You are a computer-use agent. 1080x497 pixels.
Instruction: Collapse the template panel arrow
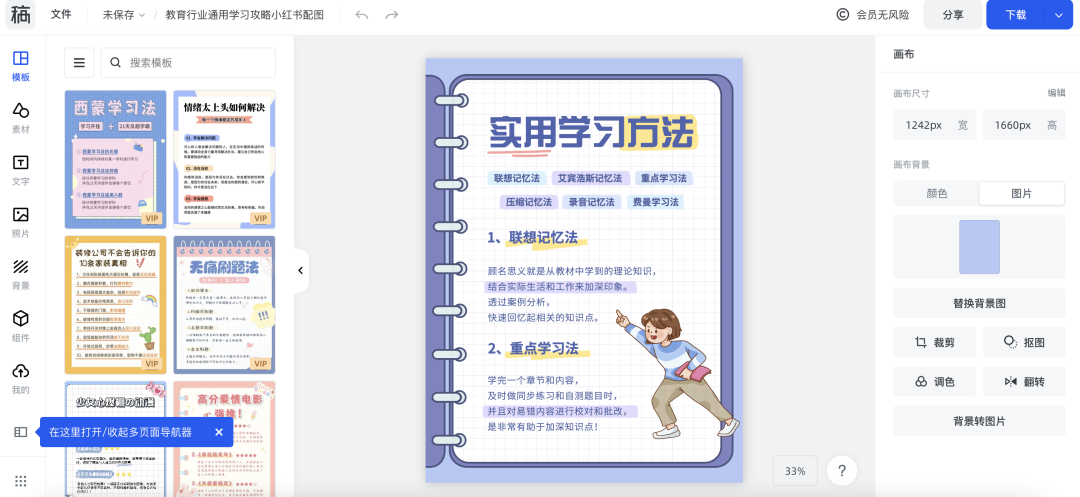tap(300, 271)
